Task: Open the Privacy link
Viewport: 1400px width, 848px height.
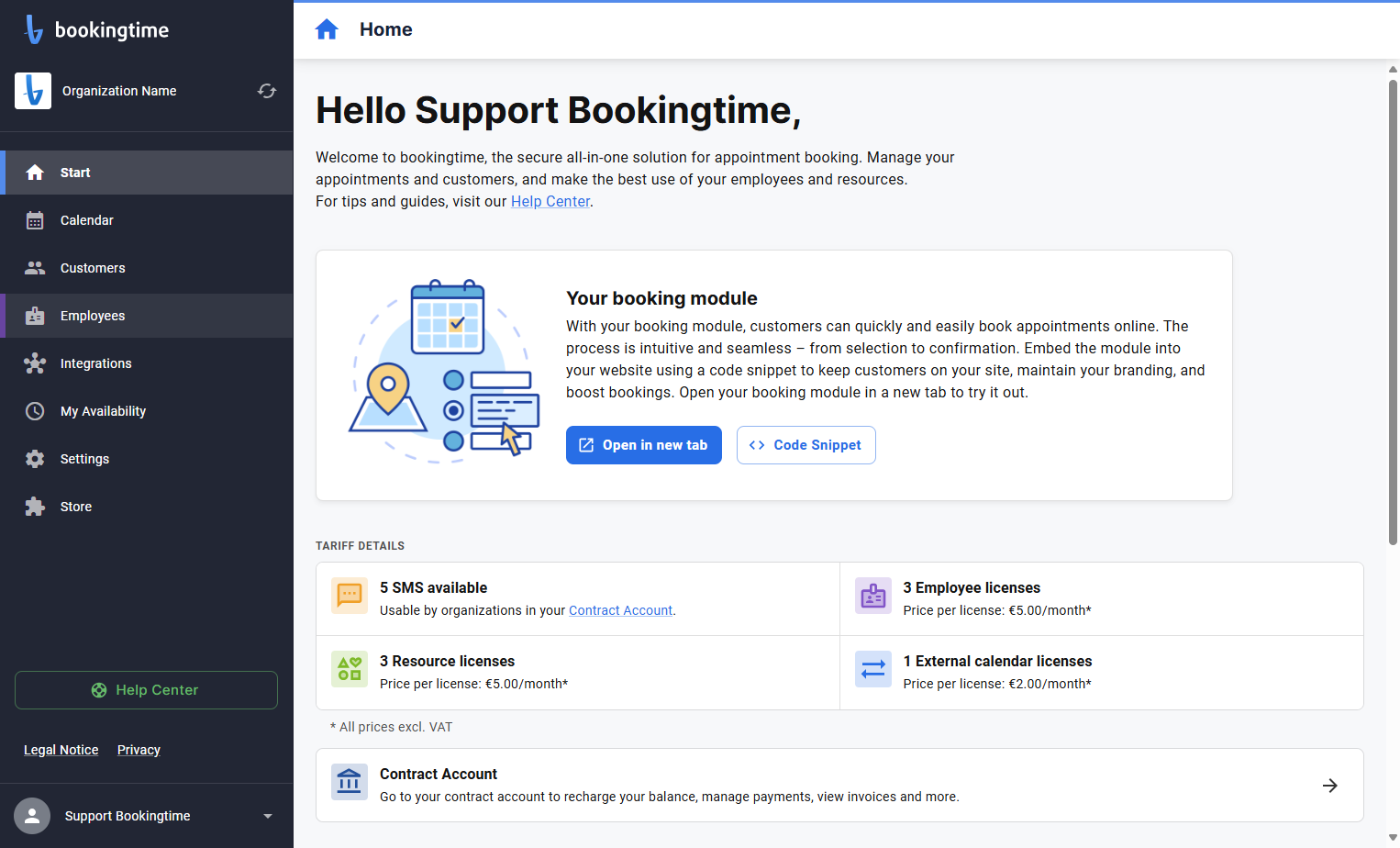Action: 139,750
